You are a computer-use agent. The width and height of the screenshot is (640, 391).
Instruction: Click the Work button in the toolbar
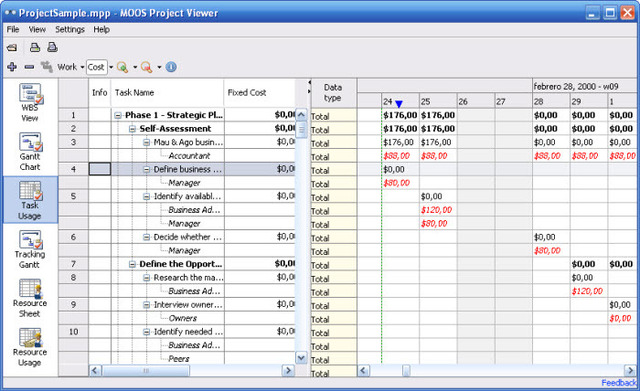tap(67, 67)
